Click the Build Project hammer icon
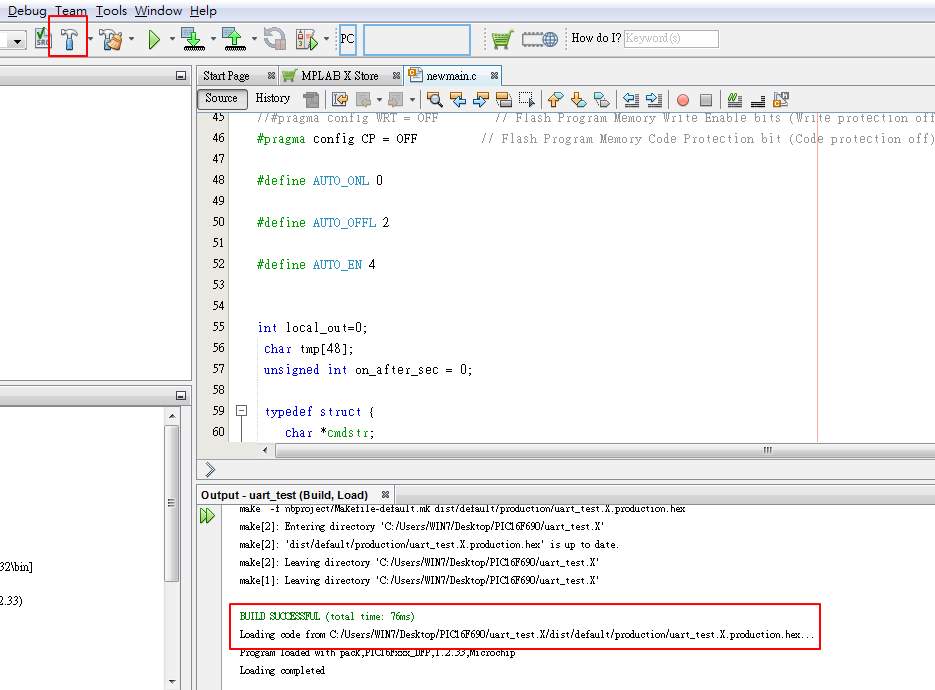935x690 pixels. (69, 39)
